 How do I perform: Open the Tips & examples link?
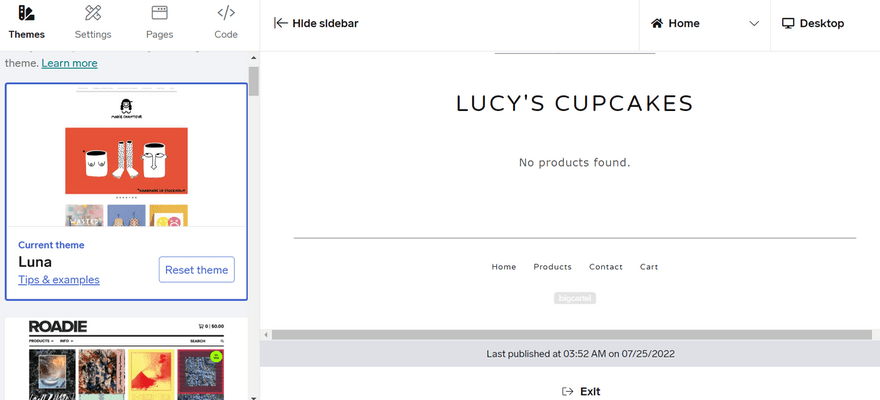point(59,280)
